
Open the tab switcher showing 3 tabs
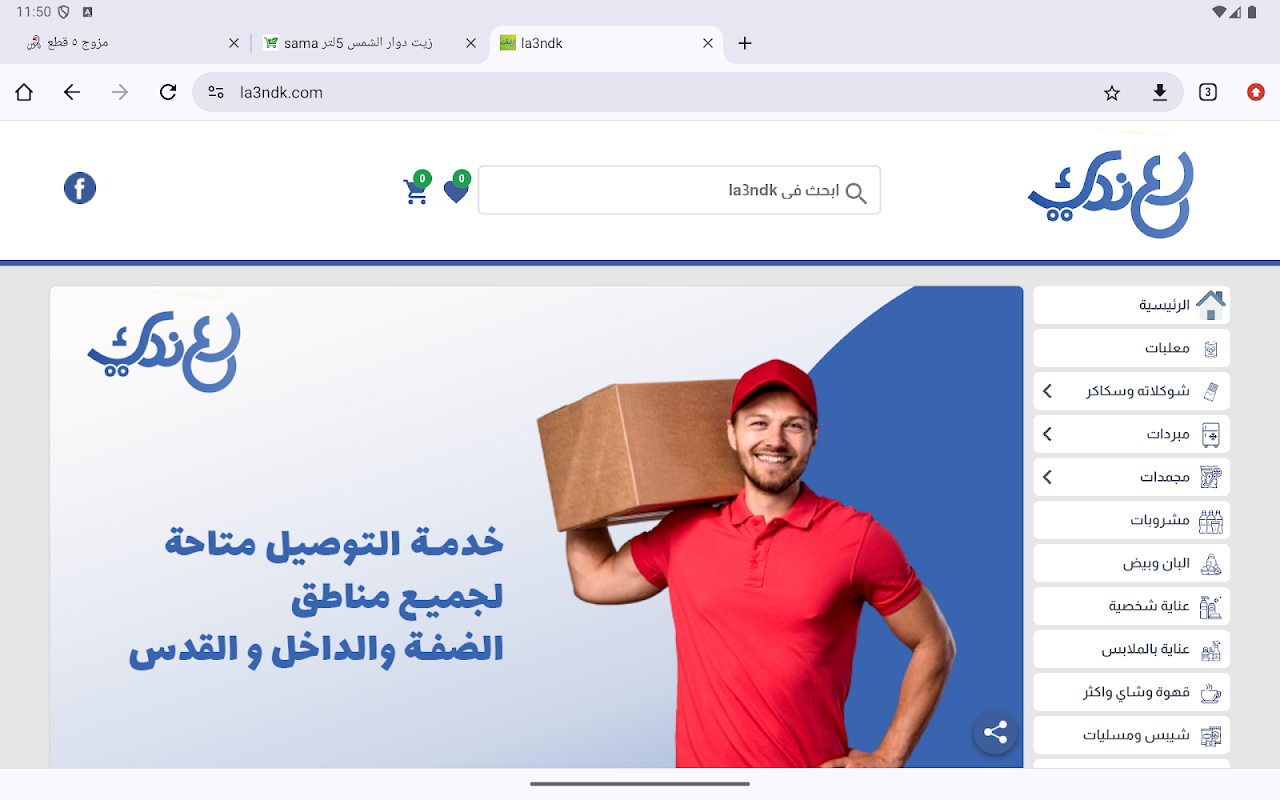1208,93
